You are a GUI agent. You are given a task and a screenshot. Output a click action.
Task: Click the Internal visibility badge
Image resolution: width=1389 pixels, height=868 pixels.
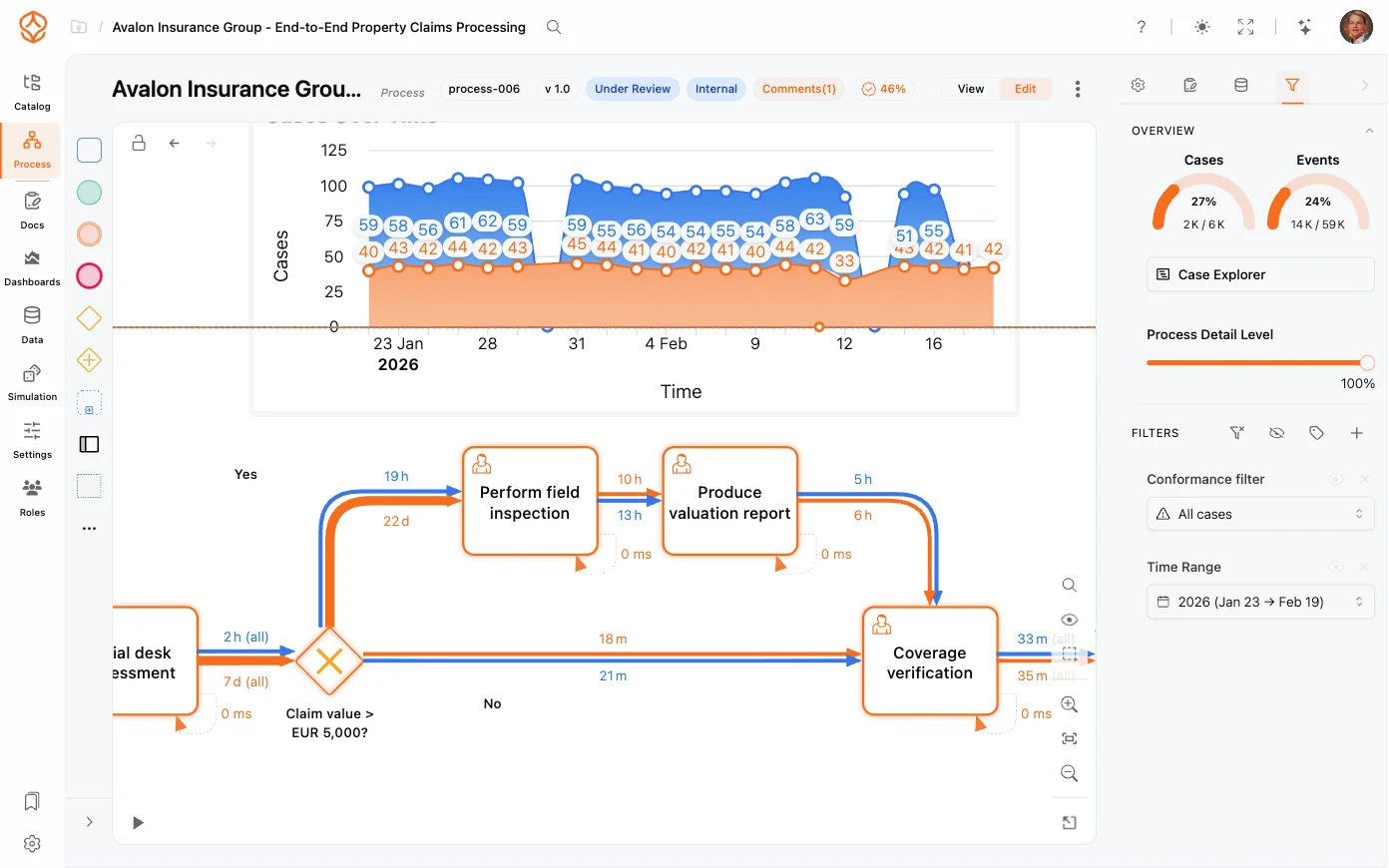(716, 89)
